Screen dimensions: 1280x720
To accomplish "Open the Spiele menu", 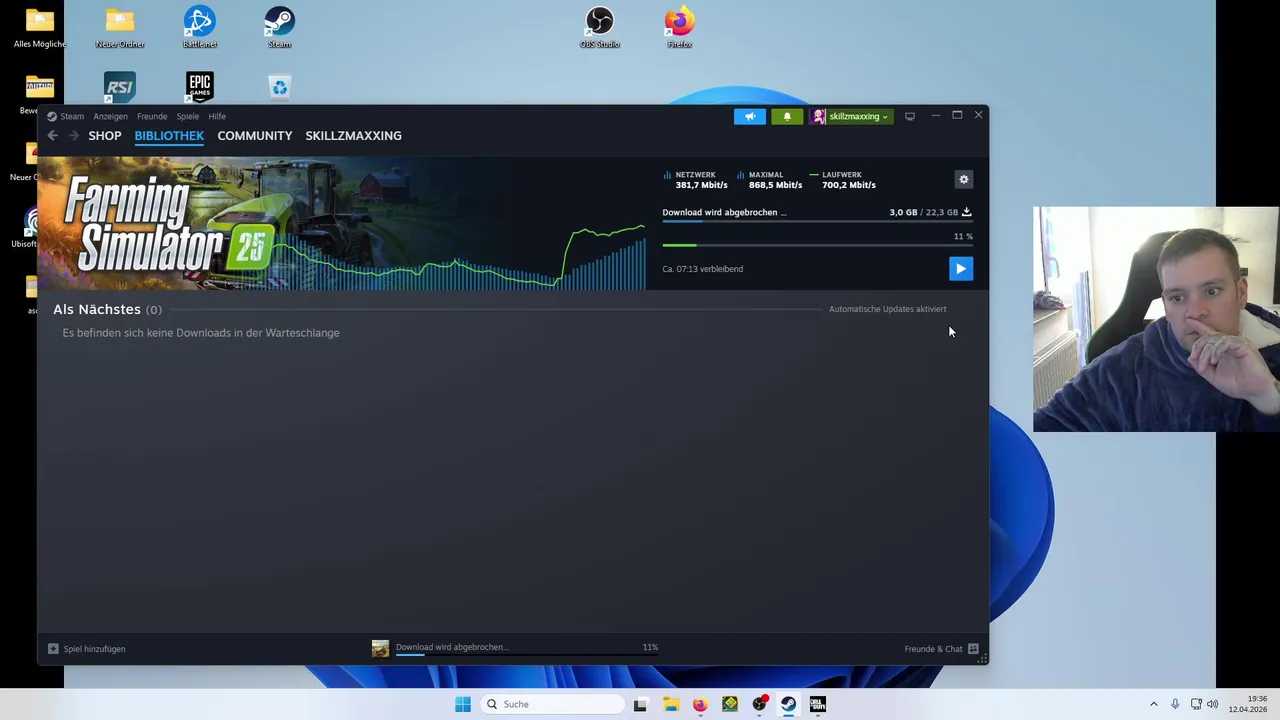I will (x=188, y=116).
